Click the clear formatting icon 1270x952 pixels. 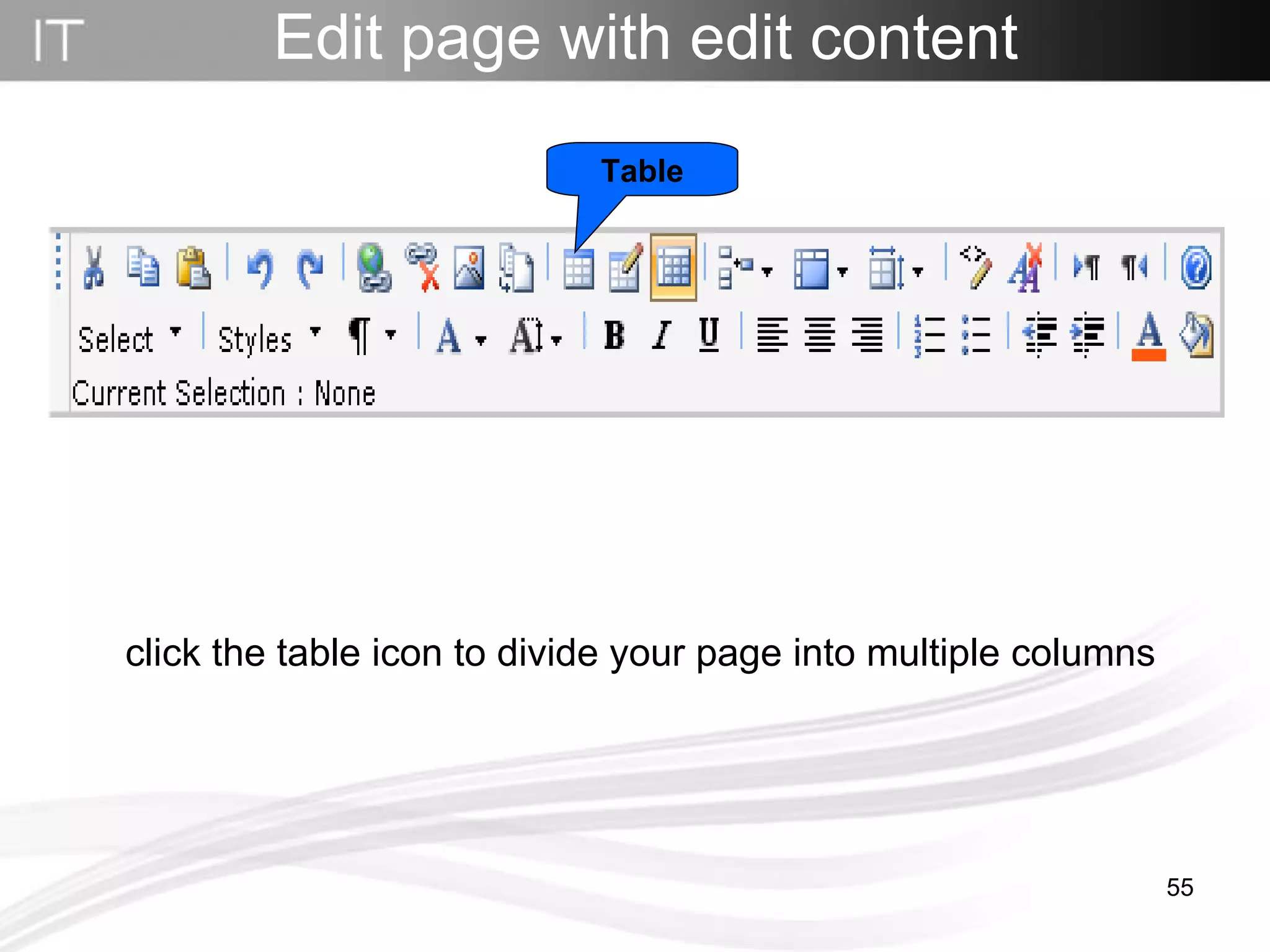1026,267
